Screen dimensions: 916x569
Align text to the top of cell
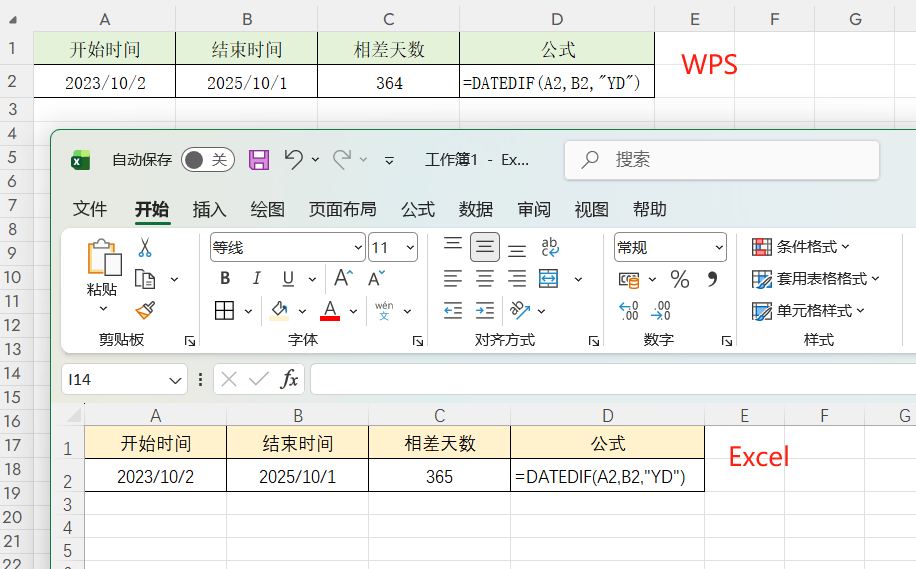click(x=453, y=245)
